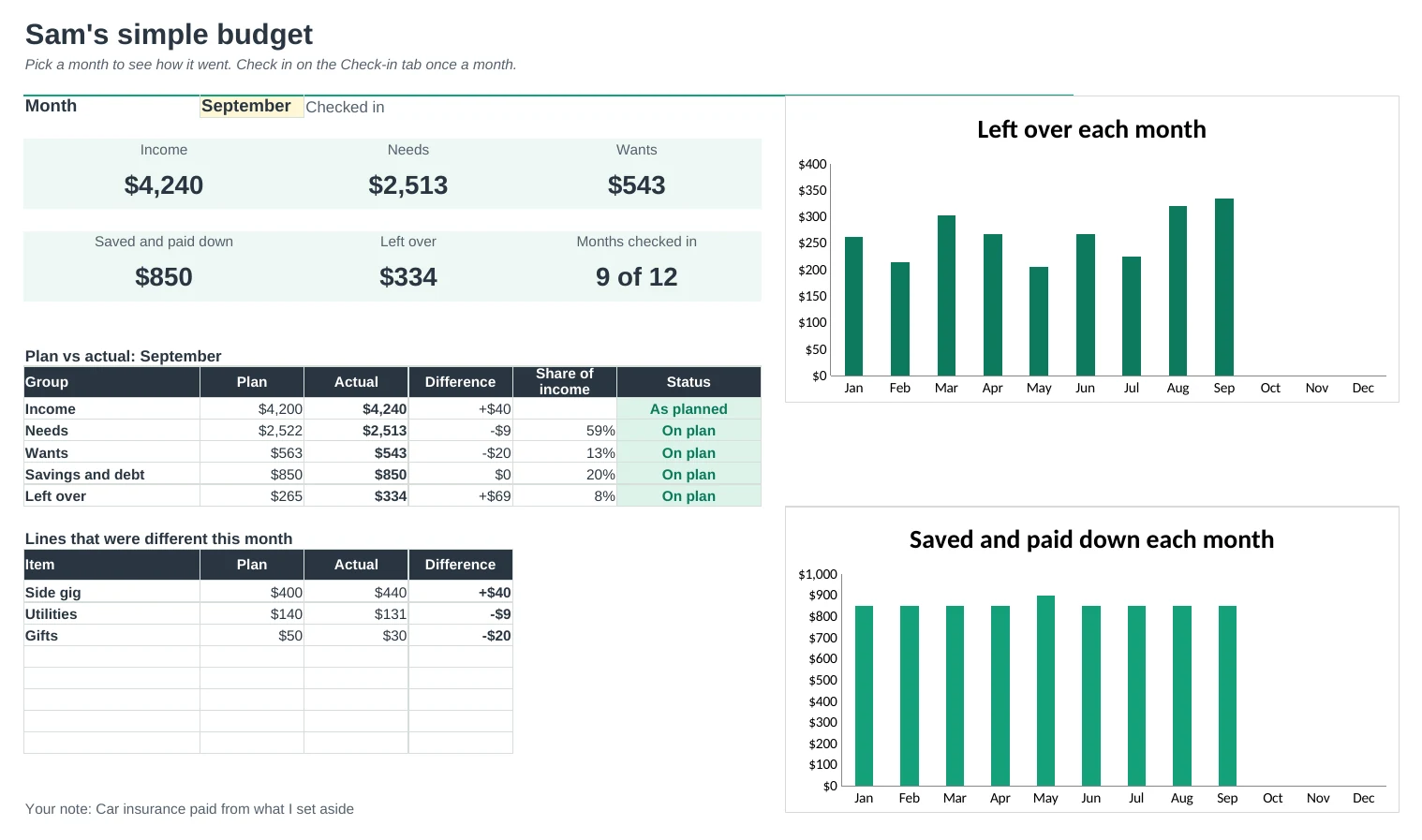This screenshot has height=840, width=1422.
Task: Click the car insurance note text
Action: (x=189, y=809)
